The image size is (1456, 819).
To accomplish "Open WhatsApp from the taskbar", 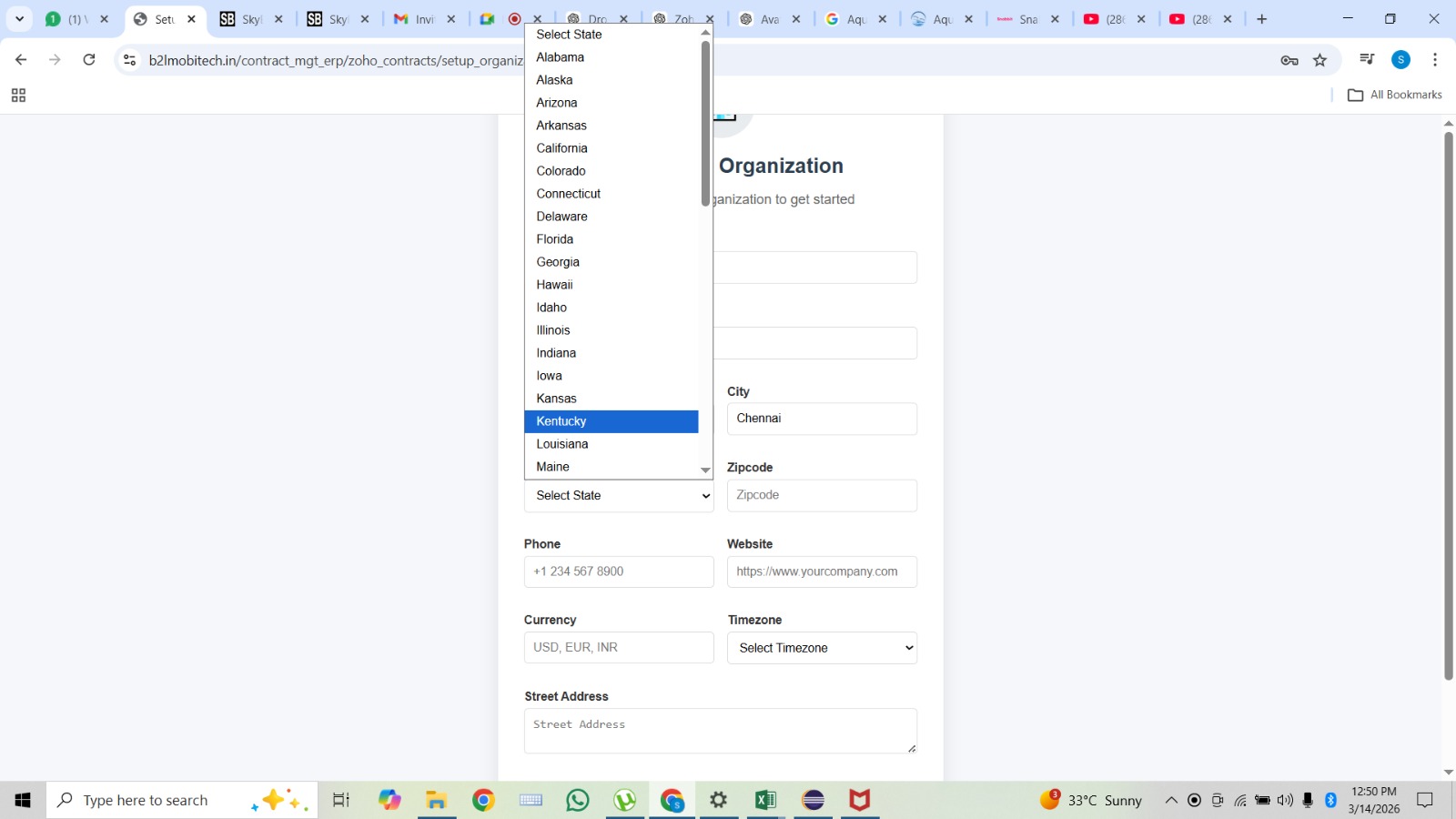I will point(578,800).
